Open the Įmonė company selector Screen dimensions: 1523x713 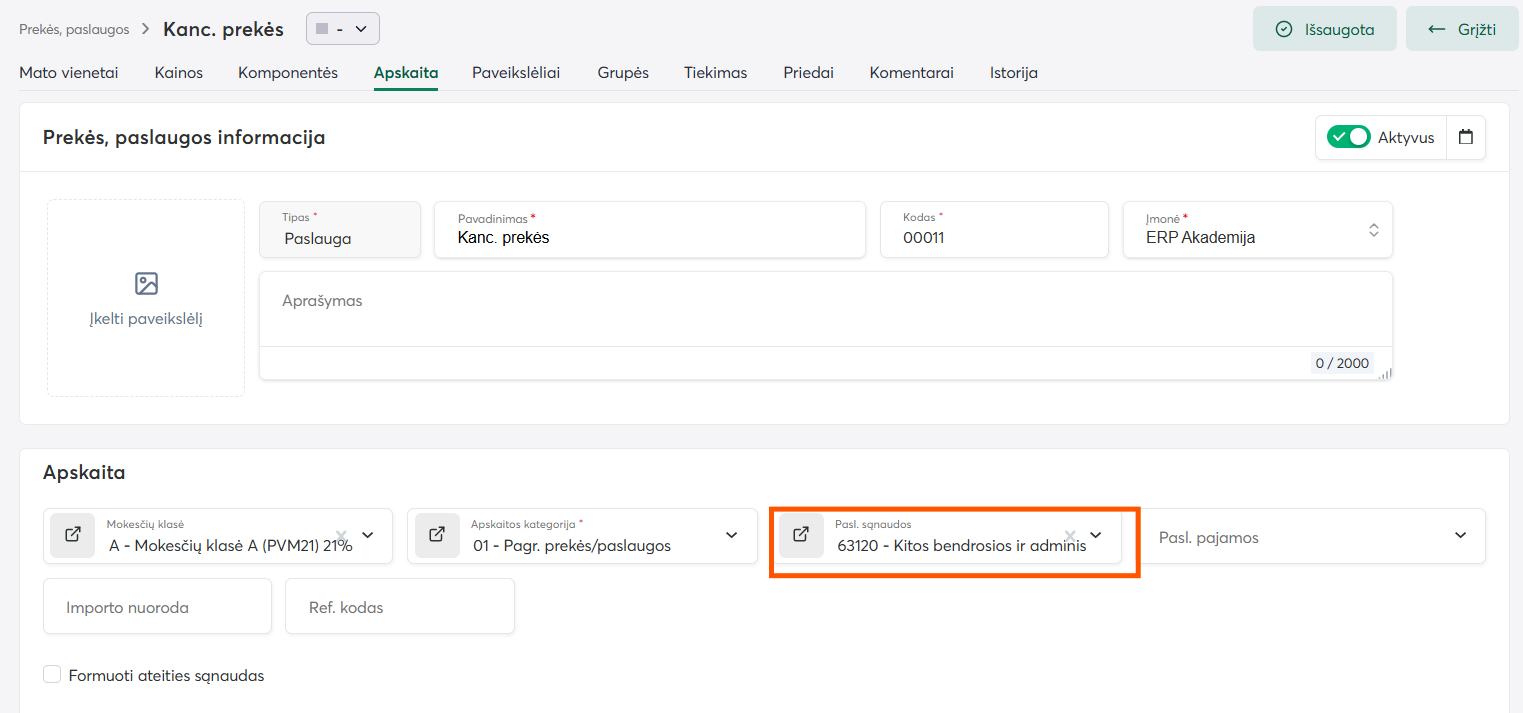click(1258, 229)
